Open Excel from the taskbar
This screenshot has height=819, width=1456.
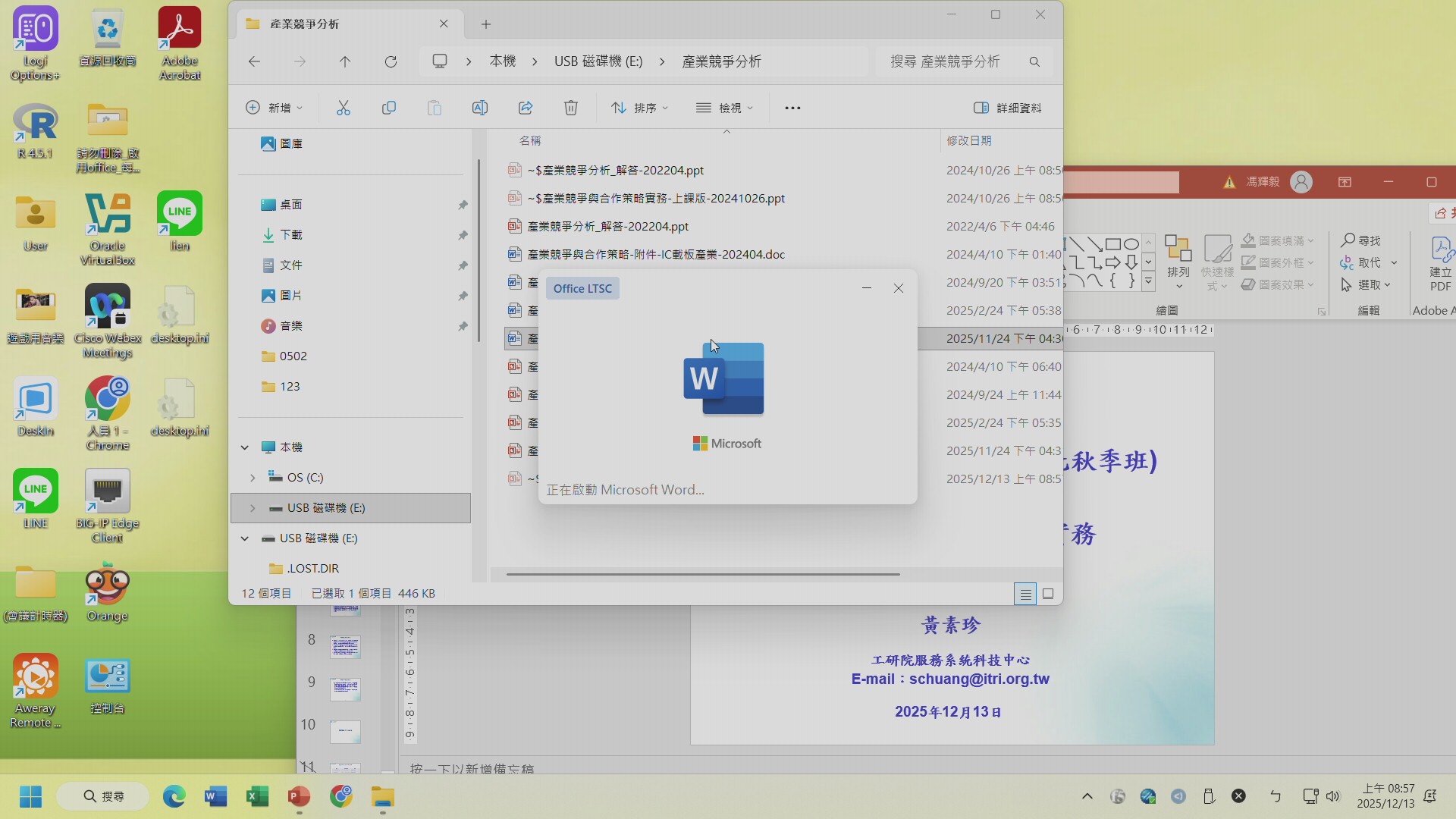click(258, 796)
